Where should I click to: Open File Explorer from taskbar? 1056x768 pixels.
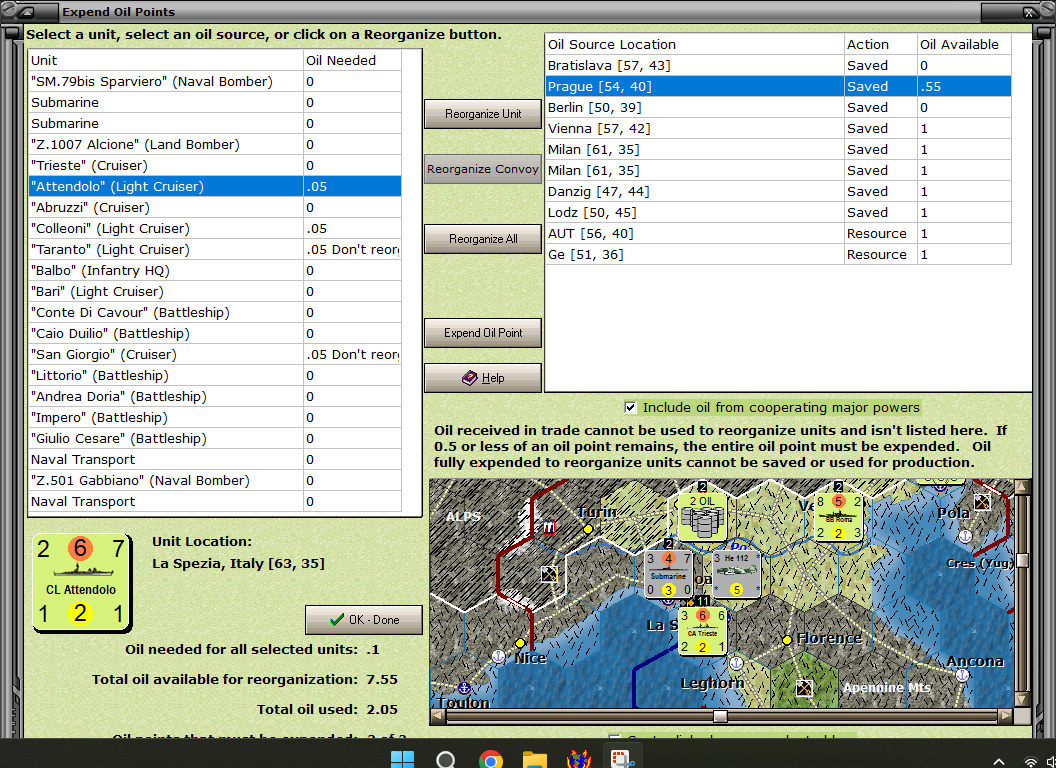pyautogui.click(x=535, y=760)
